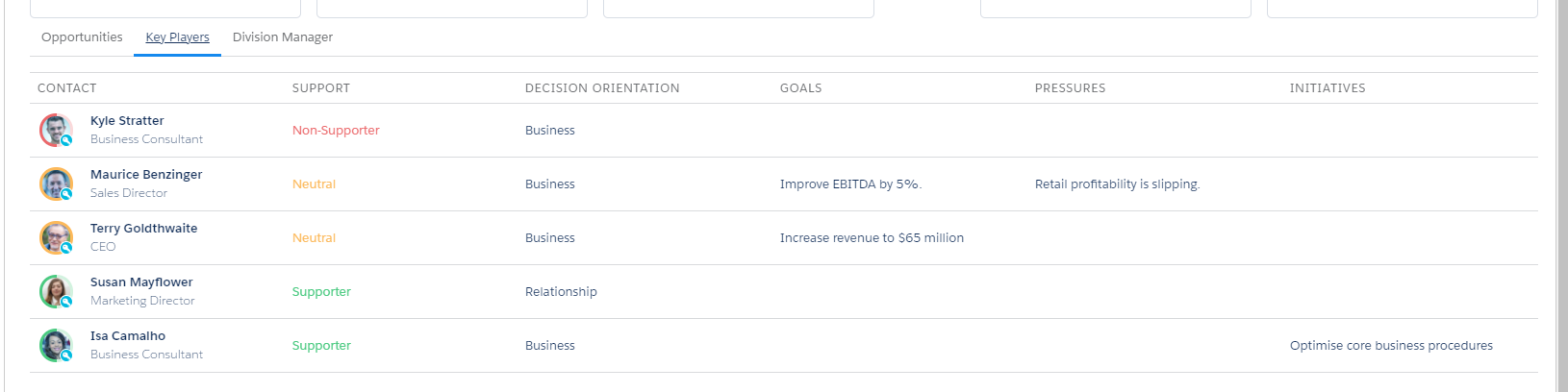Image resolution: width=1568 pixels, height=392 pixels.
Task: Open Kyle Stratter's contact name link
Action: [127, 121]
